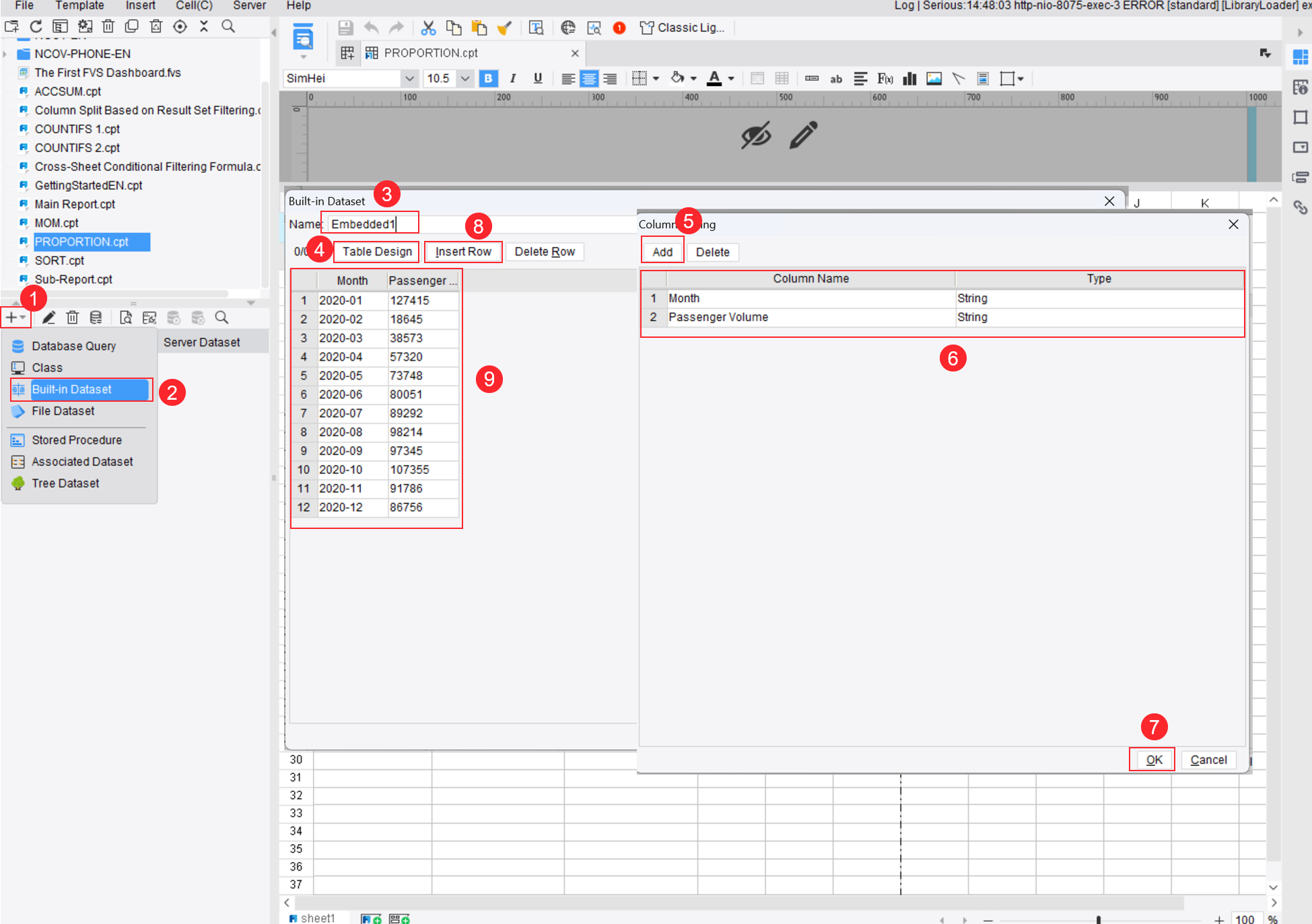Click the font color A swatch

tap(714, 79)
